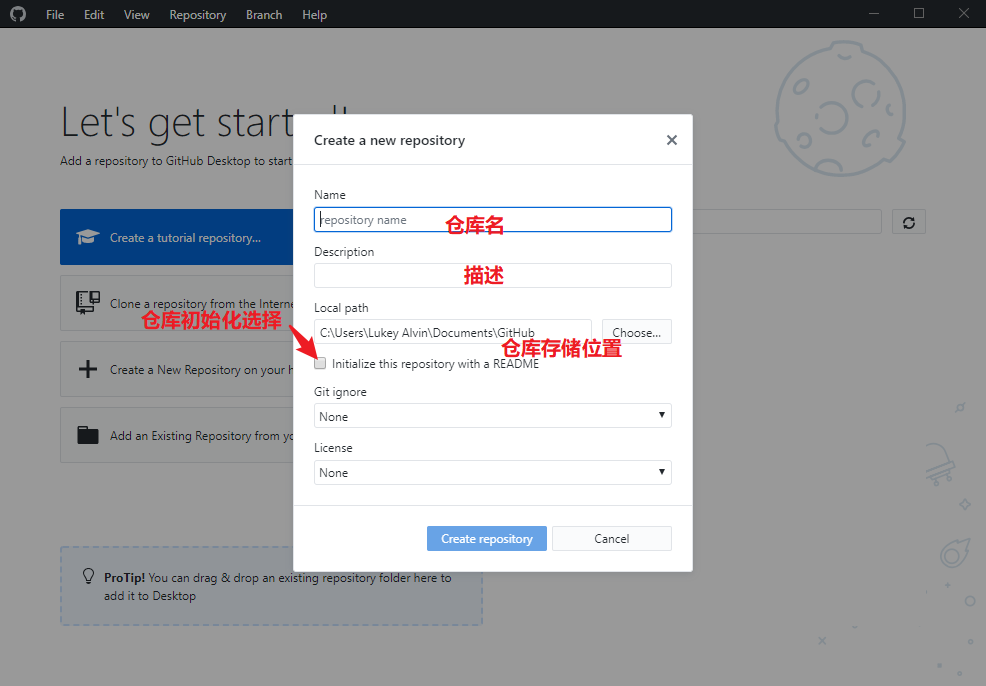Click the 'Create a new repository' dialog title
This screenshot has width=986, height=686.
389,140
